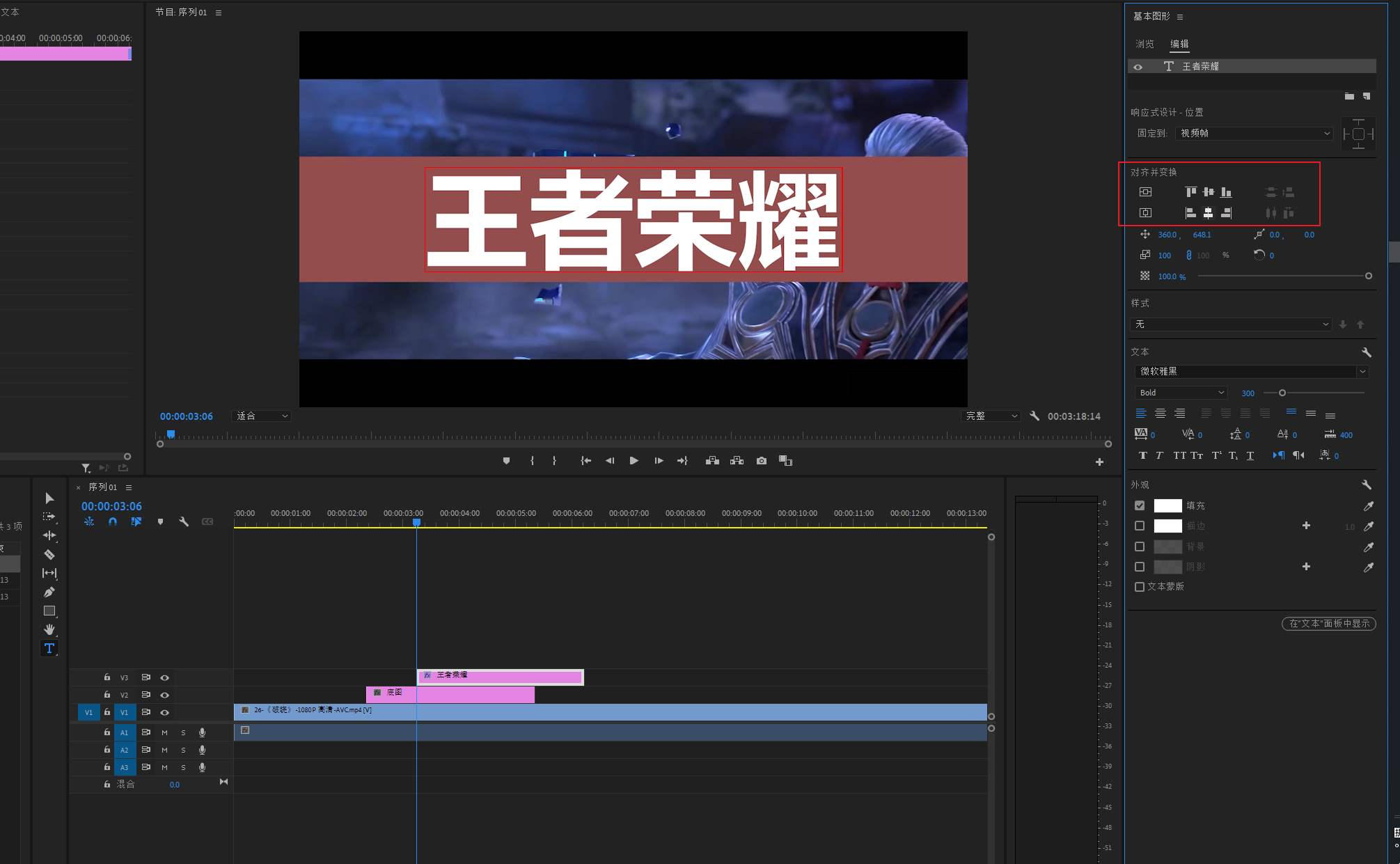
Task: Center align the text paragraph
Action: [1160, 414]
